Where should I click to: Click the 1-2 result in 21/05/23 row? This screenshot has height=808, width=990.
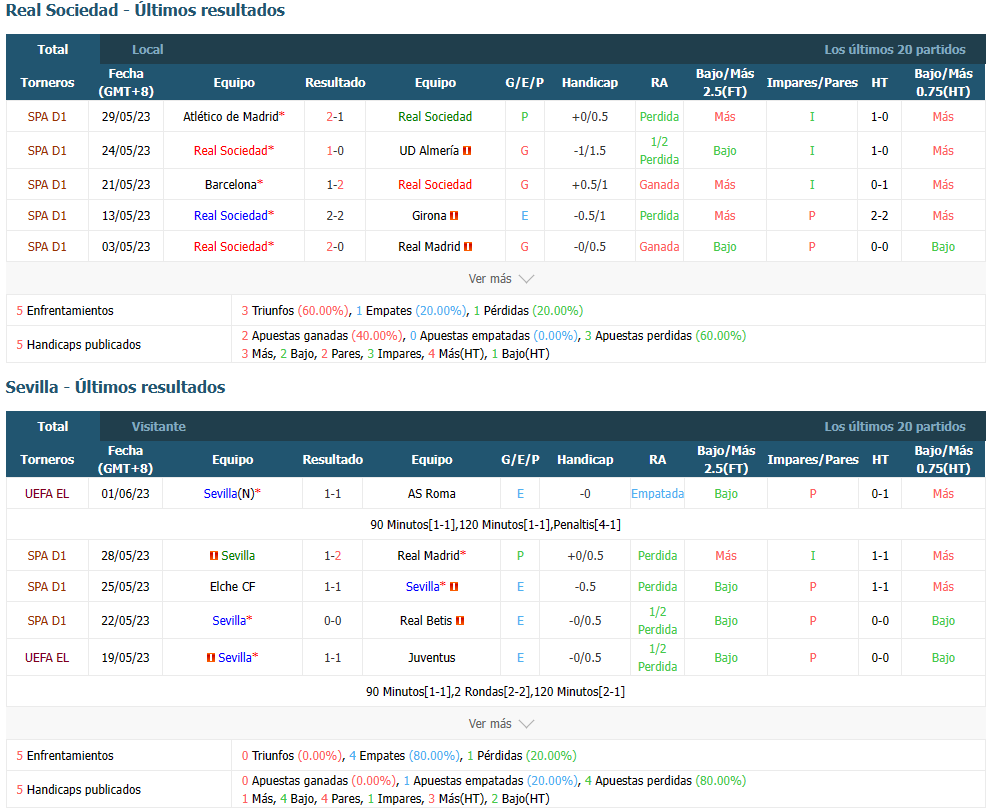pyautogui.click(x=335, y=185)
